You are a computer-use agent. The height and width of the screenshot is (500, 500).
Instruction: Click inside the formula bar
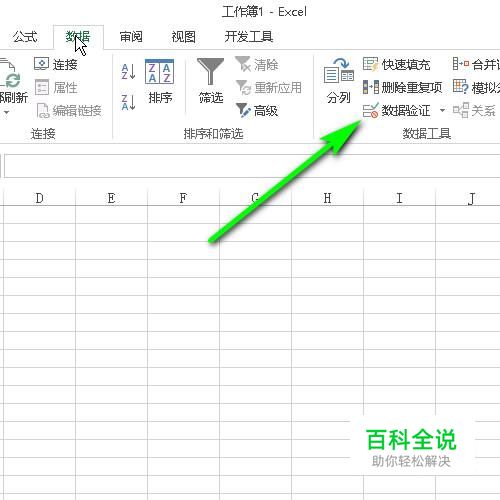[x=252, y=166]
